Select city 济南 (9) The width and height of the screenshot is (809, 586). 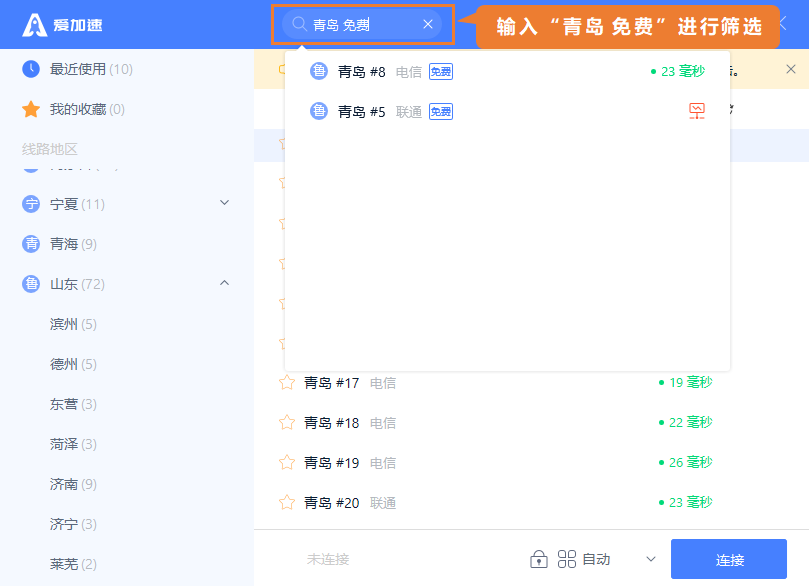coord(73,484)
